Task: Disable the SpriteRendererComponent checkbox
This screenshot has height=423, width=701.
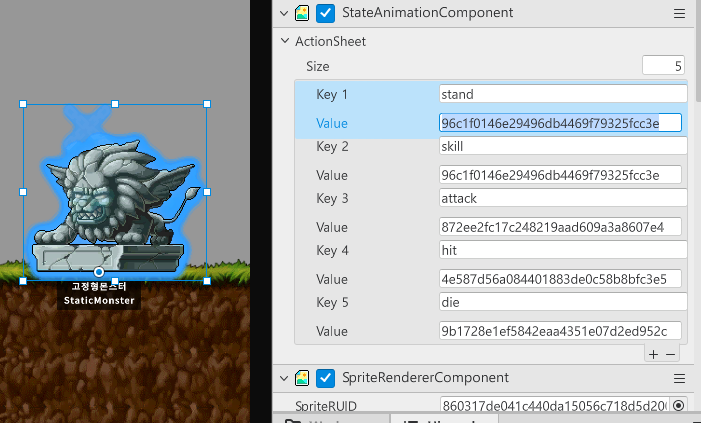Action: pos(325,378)
